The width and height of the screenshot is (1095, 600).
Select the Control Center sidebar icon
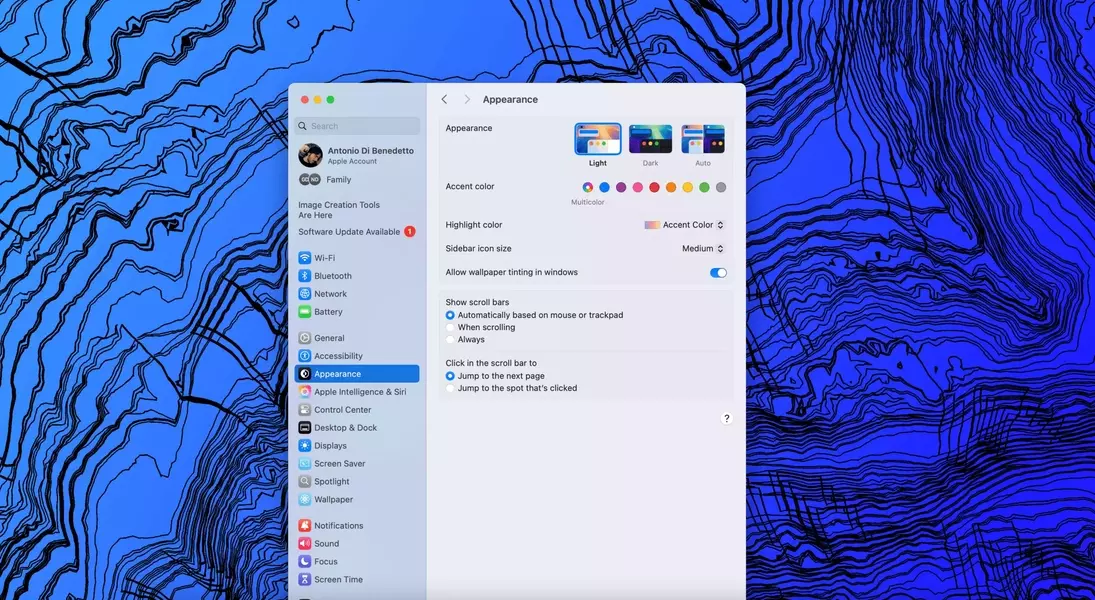tap(305, 410)
